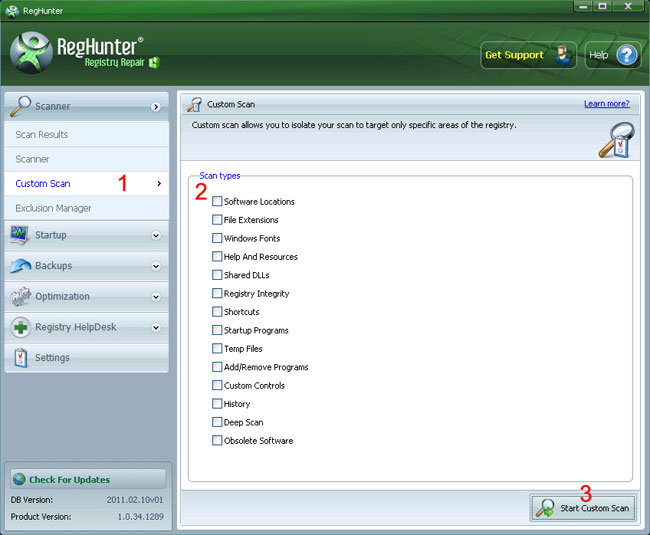
Task: Expand the Registry HelpDesk section chevron
Action: (x=156, y=327)
